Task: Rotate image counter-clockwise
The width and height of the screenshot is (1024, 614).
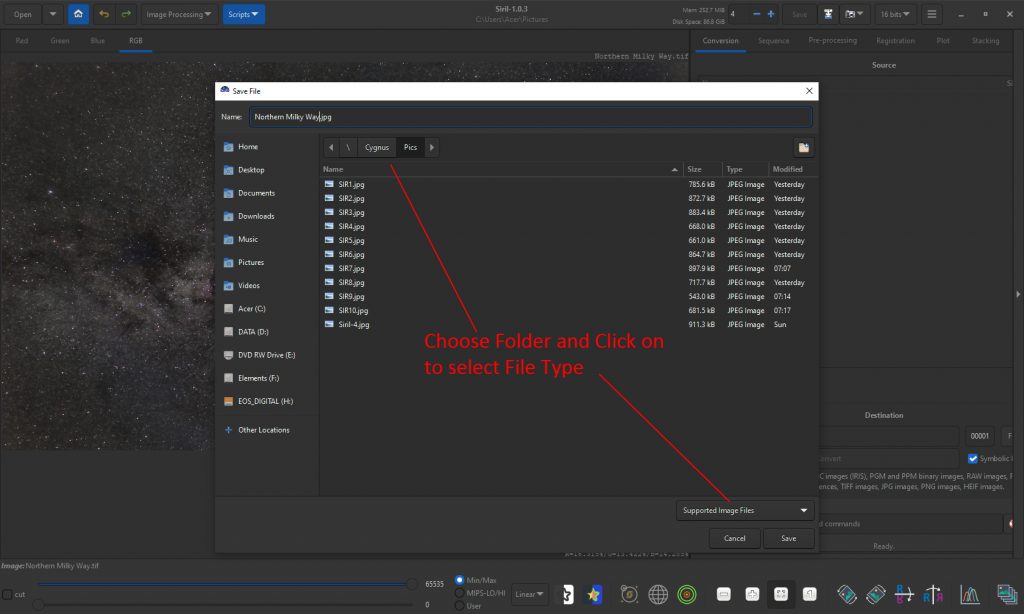Action: 847,594
